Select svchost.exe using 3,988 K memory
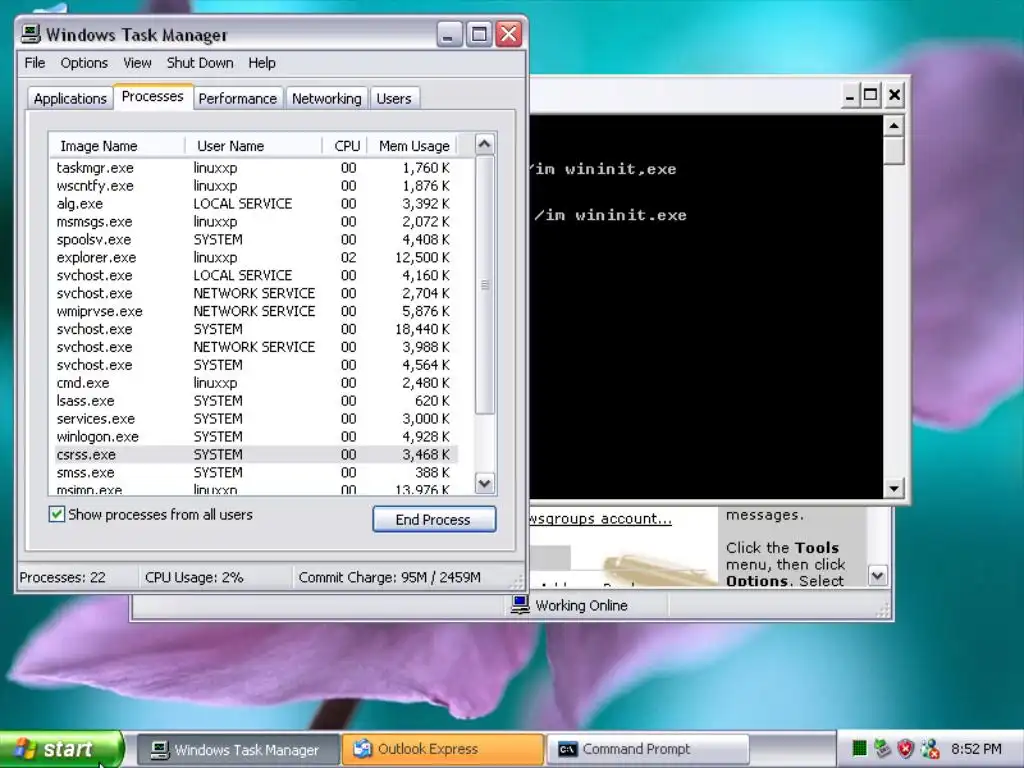Image resolution: width=1024 pixels, height=768 pixels. 256,347
